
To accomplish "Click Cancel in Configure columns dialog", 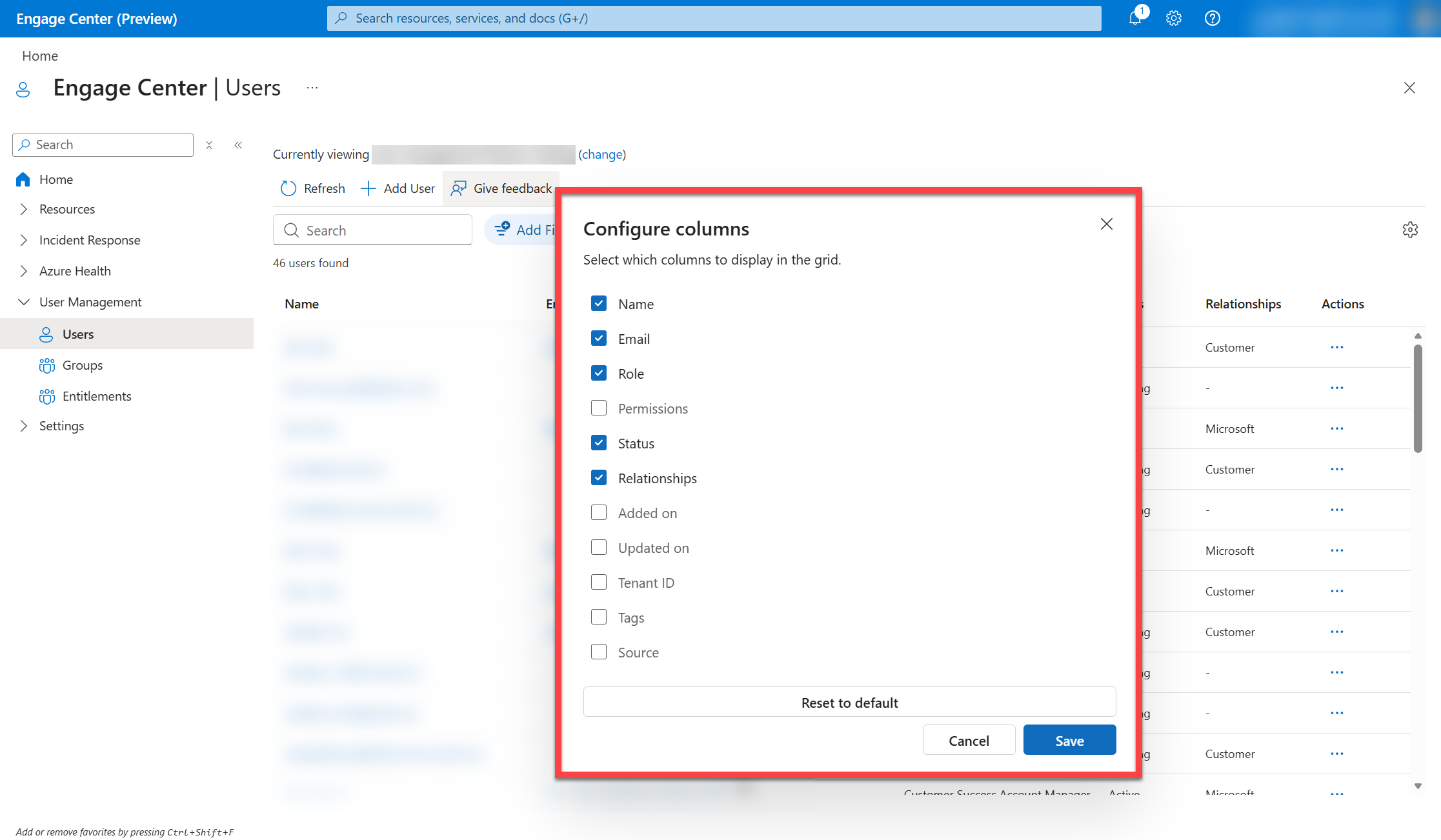I will point(969,740).
